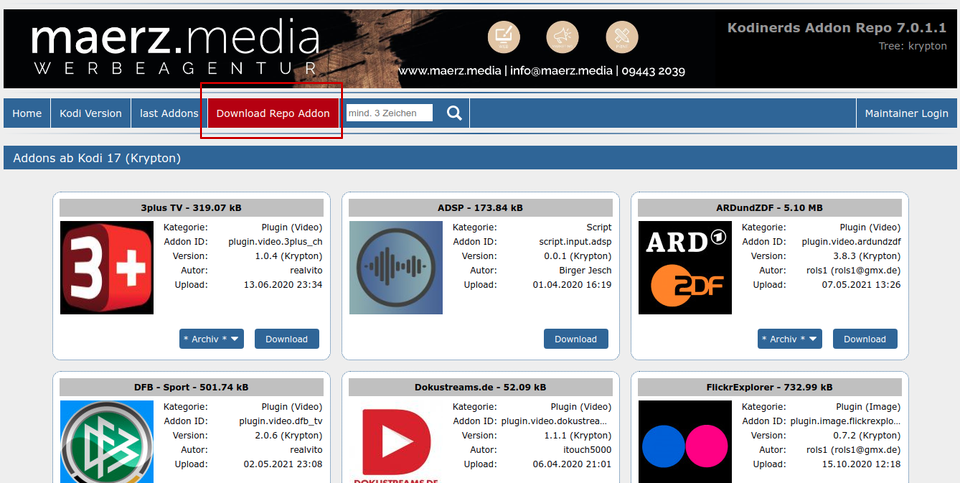Click the Kodinerds Addon Repo 7.0.1.1 title
The height and width of the screenshot is (483, 960).
coord(837,28)
